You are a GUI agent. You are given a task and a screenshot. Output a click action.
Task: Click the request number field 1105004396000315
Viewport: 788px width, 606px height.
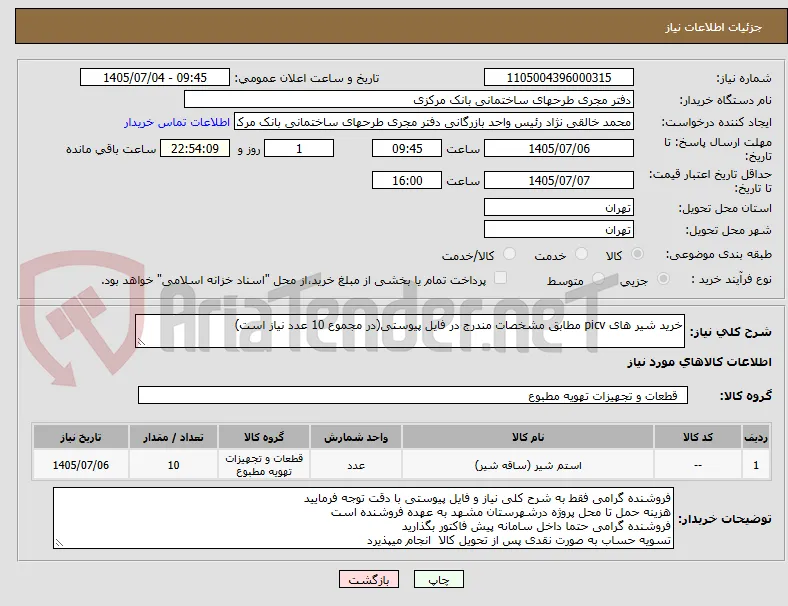(558, 78)
